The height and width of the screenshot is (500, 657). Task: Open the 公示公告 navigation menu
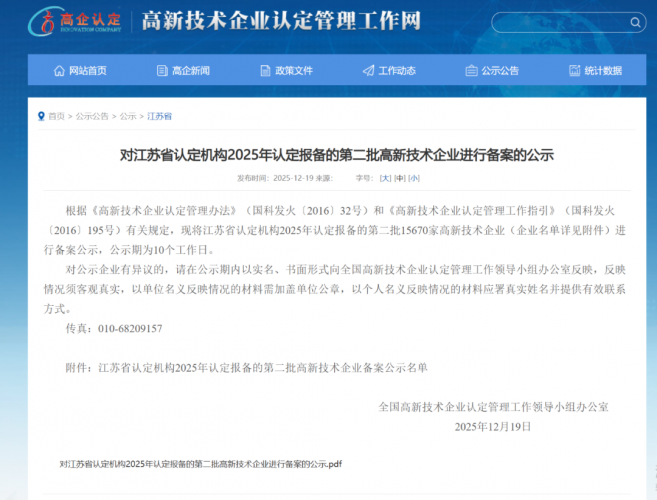click(x=499, y=70)
